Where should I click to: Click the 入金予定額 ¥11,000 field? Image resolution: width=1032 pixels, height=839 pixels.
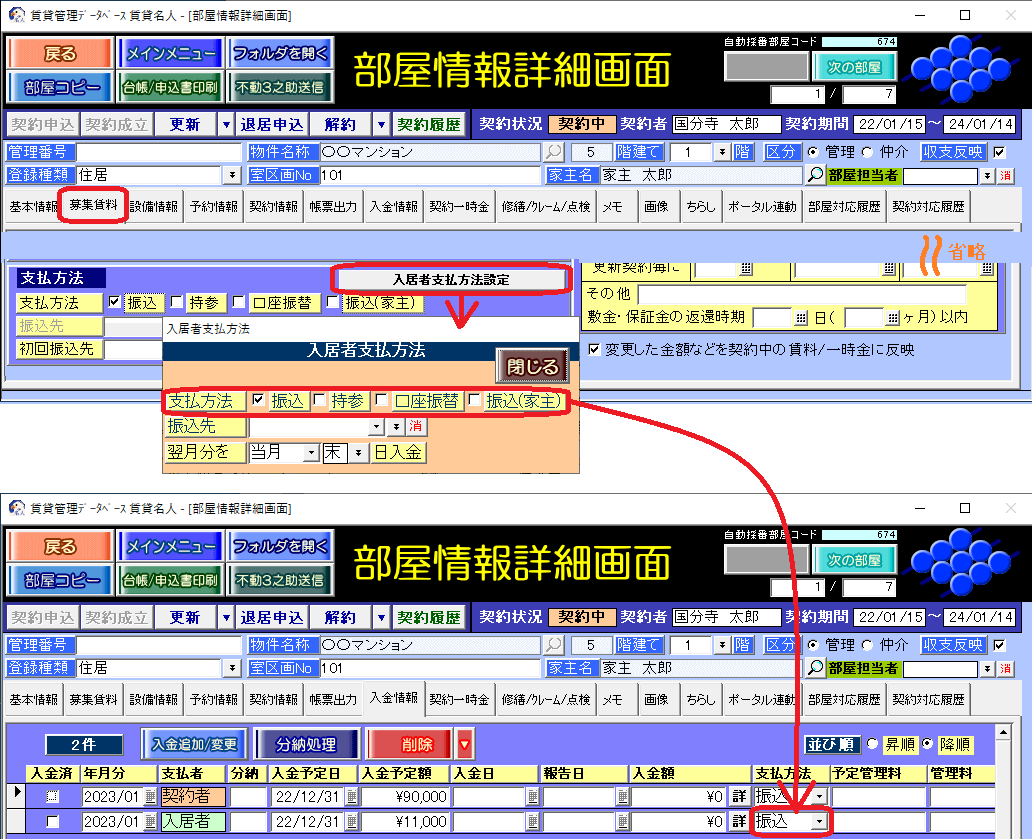point(405,821)
